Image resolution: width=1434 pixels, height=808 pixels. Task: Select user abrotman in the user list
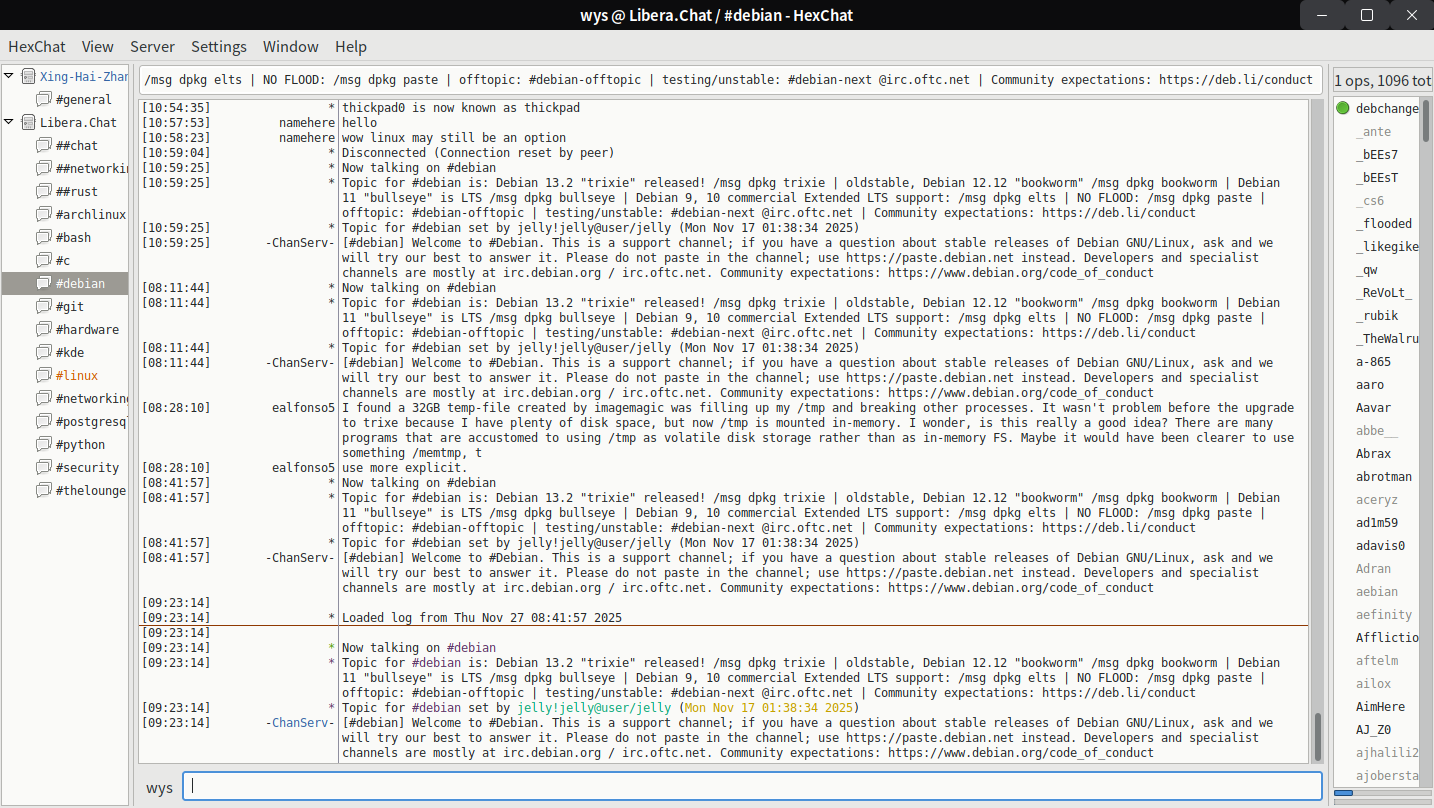pyautogui.click(x=1383, y=476)
